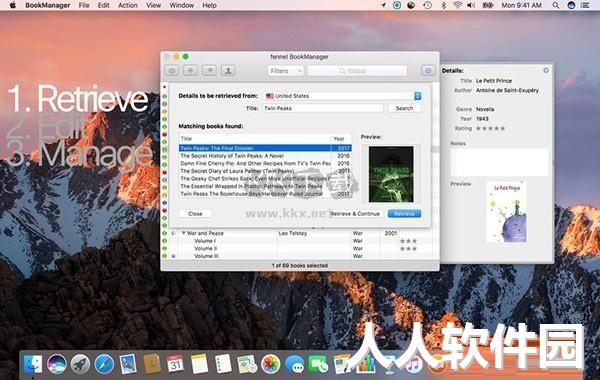
Task: Click the Twin Peaks cover preview image
Action: [x=391, y=174]
